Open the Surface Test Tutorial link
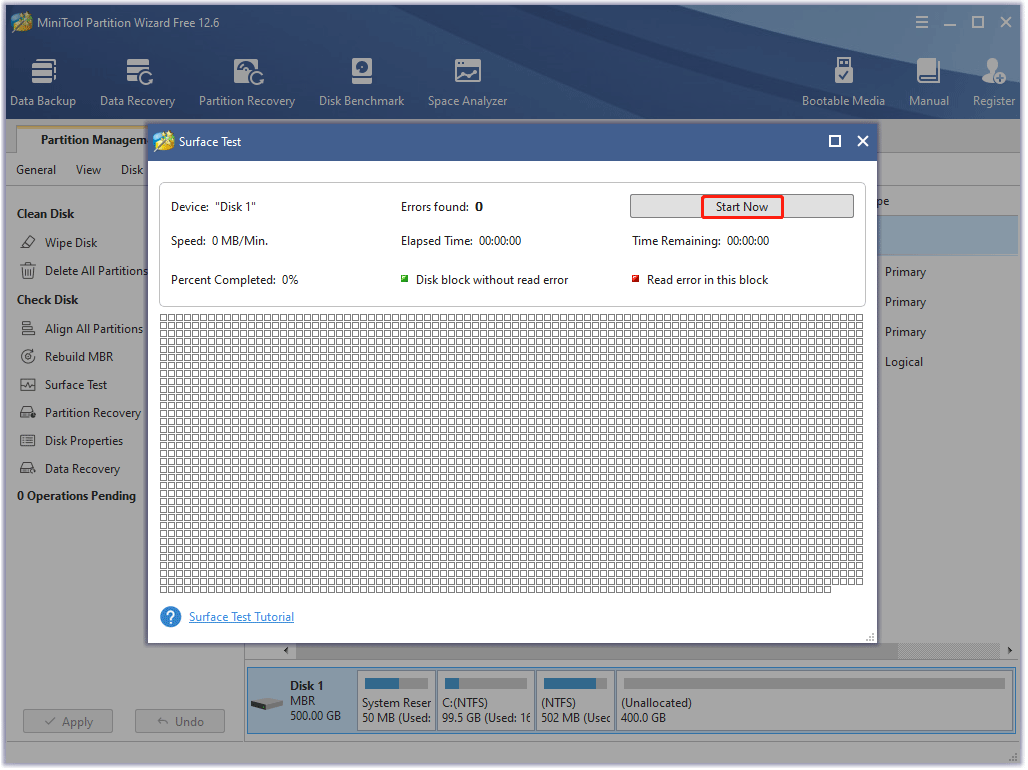The height and width of the screenshot is (770, 1028). (241, 617)
